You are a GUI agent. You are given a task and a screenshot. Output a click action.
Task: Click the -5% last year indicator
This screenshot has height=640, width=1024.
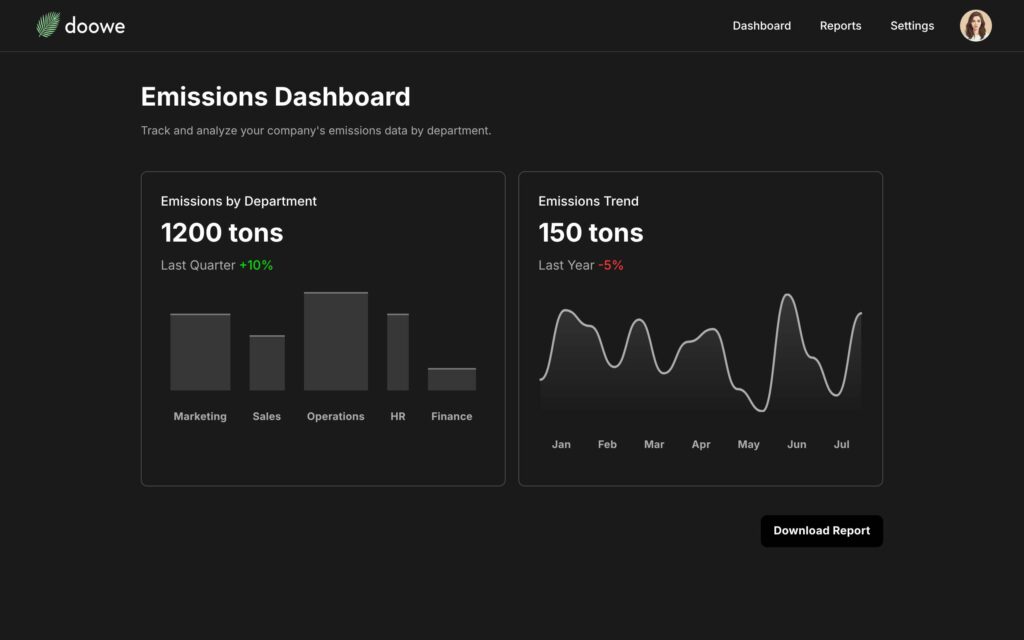point(610,265)
